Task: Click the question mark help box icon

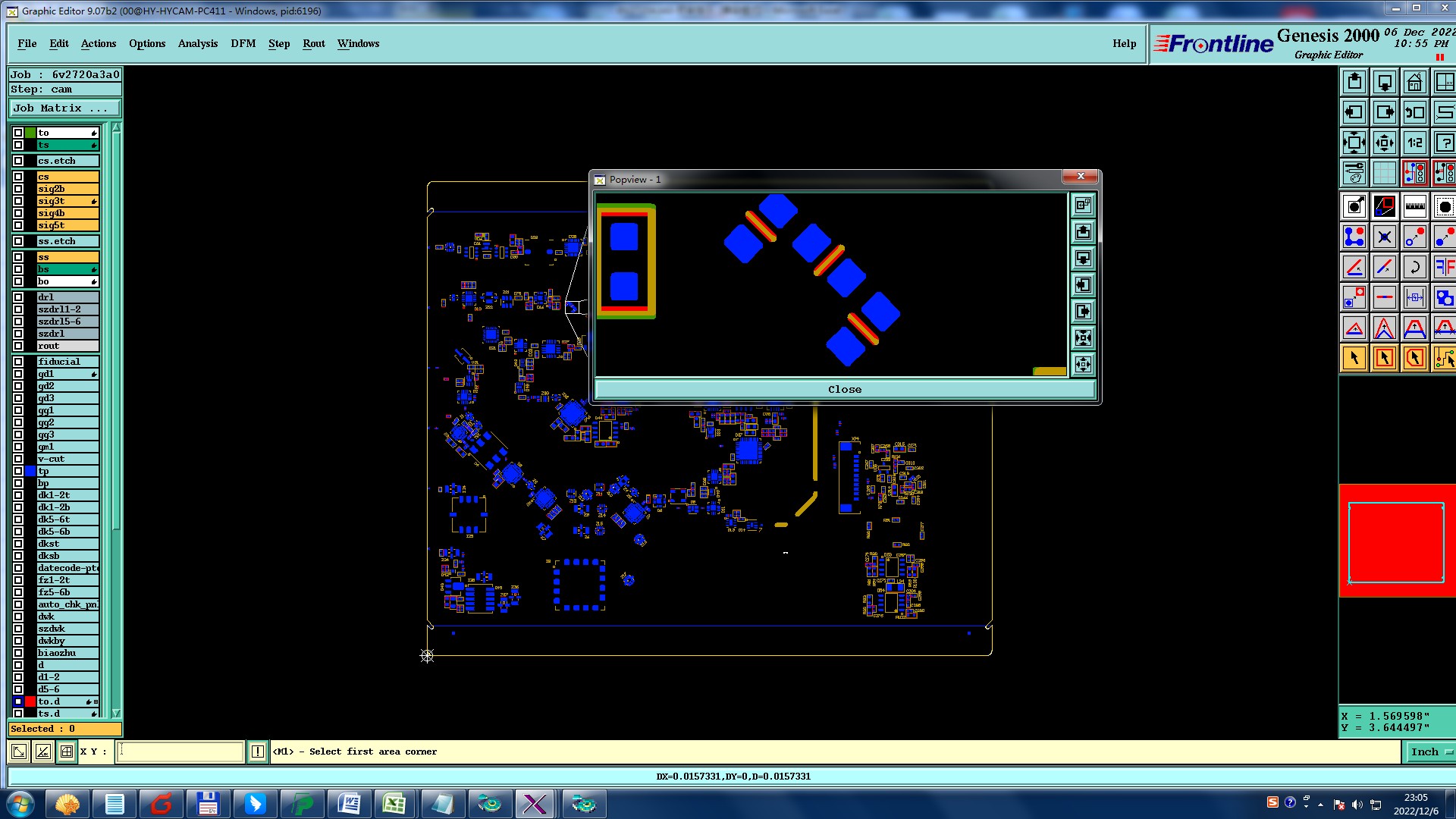Action: (x=1444, y=143)
